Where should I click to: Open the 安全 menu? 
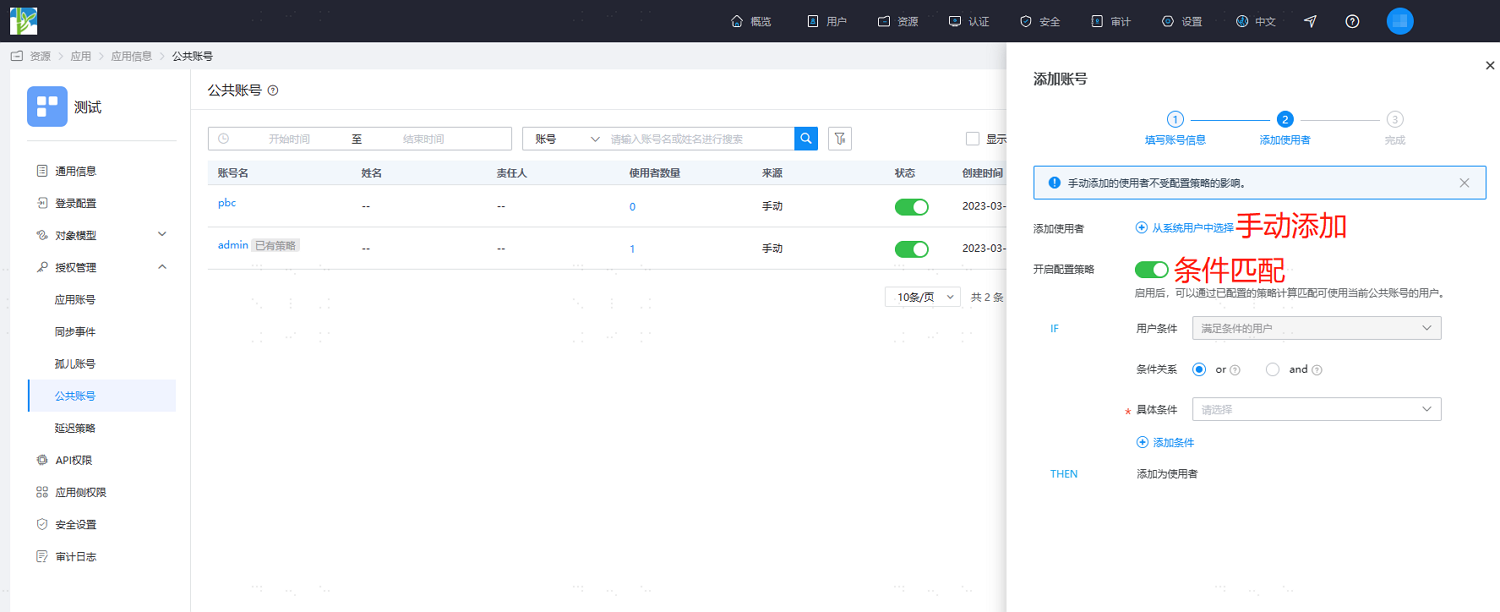pos(1040,21)
